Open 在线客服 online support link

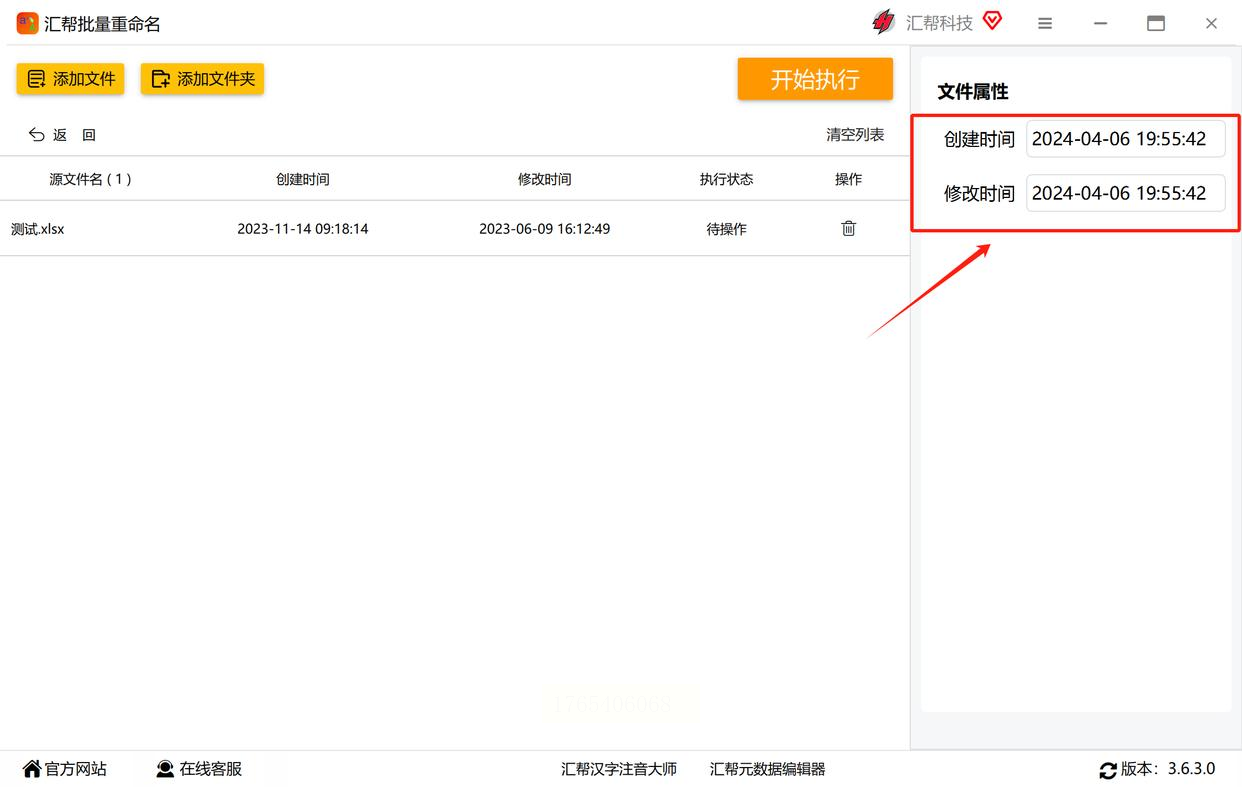(x=199, y=769)
